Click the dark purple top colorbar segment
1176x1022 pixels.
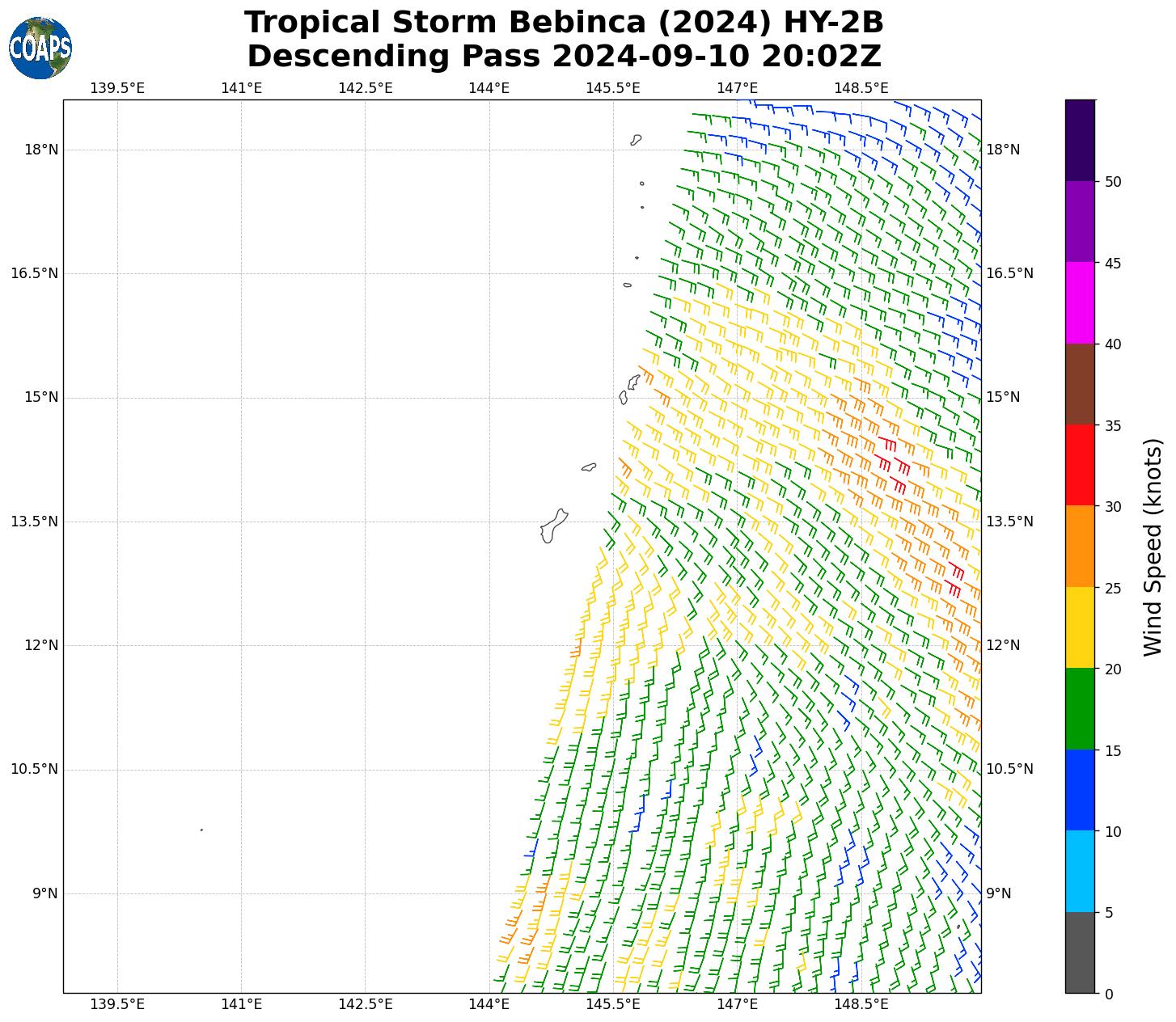[x=1079, y=140]
